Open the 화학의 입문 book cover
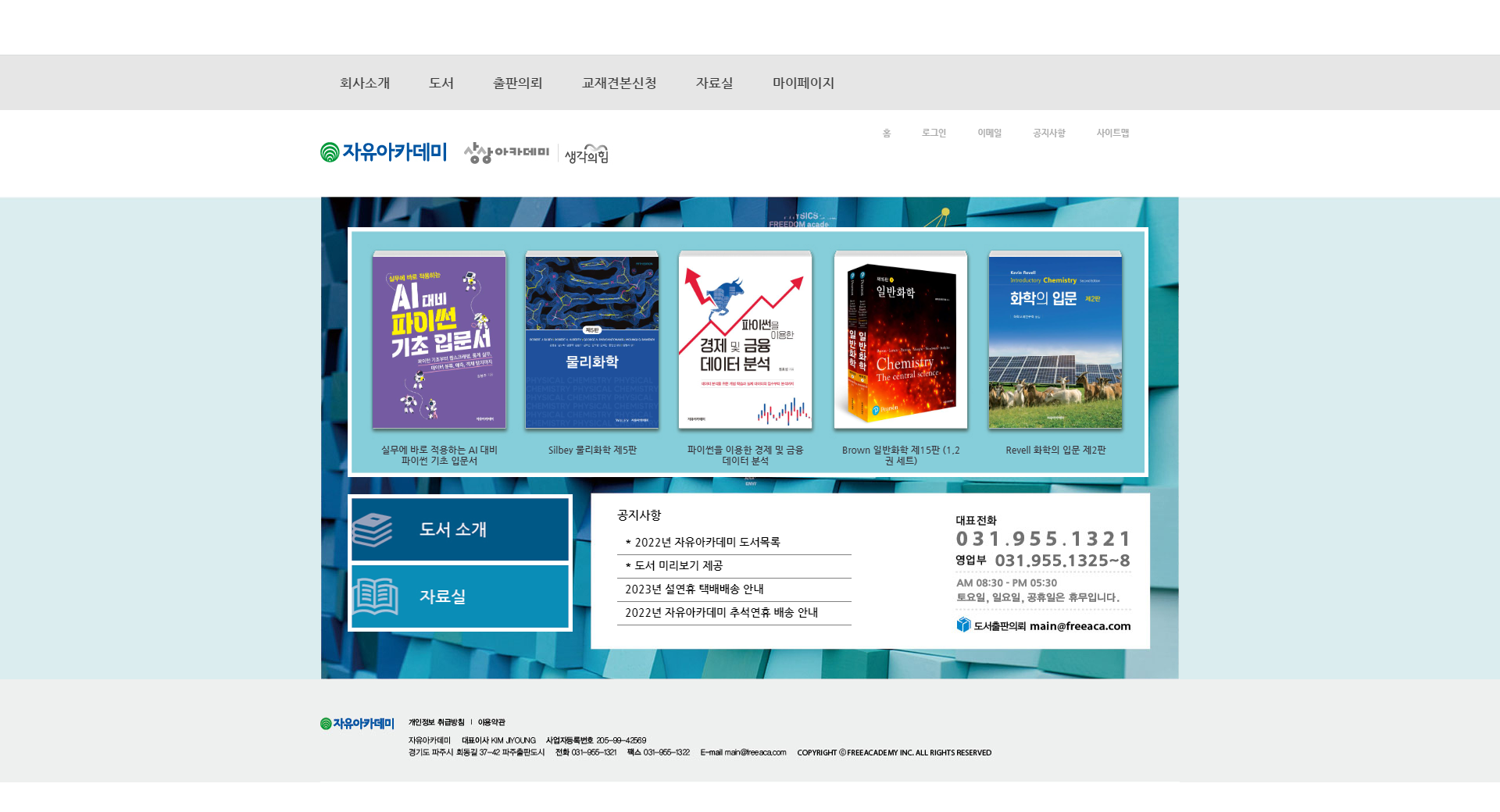Screen dimensions: 1500x812 (1055, 340)
